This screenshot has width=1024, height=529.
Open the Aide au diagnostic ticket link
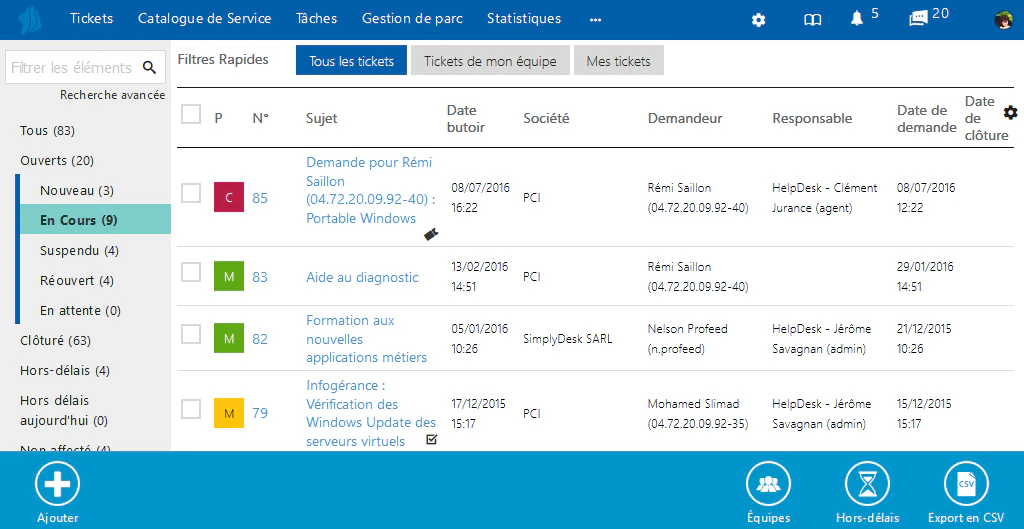[362, 278]
